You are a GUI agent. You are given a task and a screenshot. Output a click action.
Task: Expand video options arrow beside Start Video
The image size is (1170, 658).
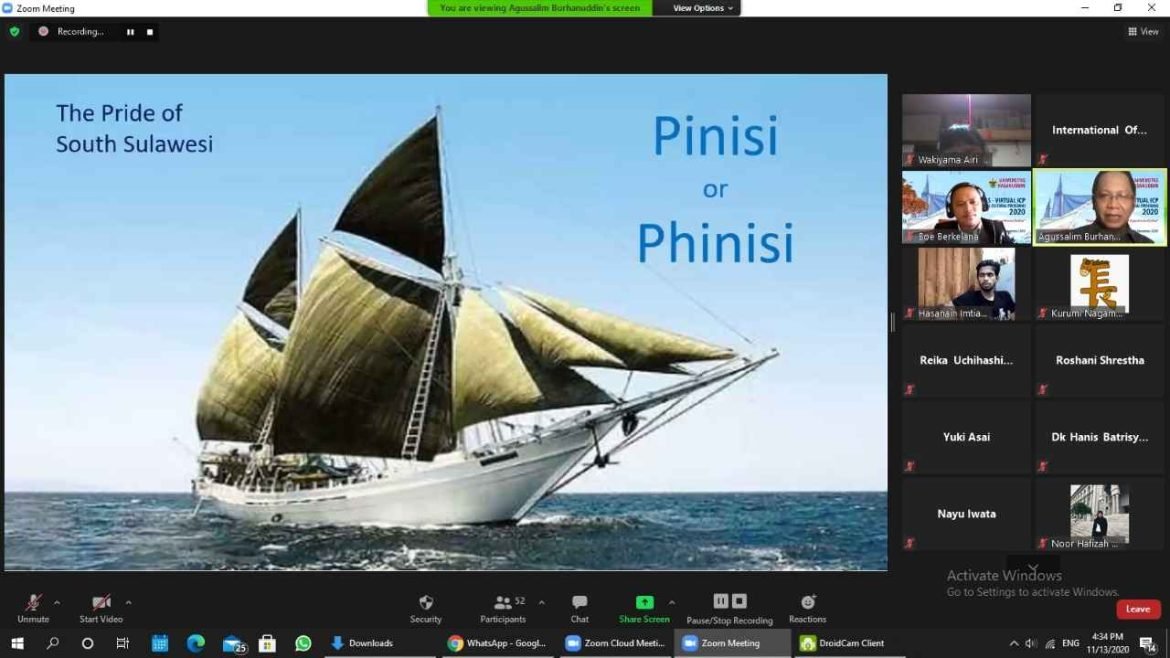(128, 602)
